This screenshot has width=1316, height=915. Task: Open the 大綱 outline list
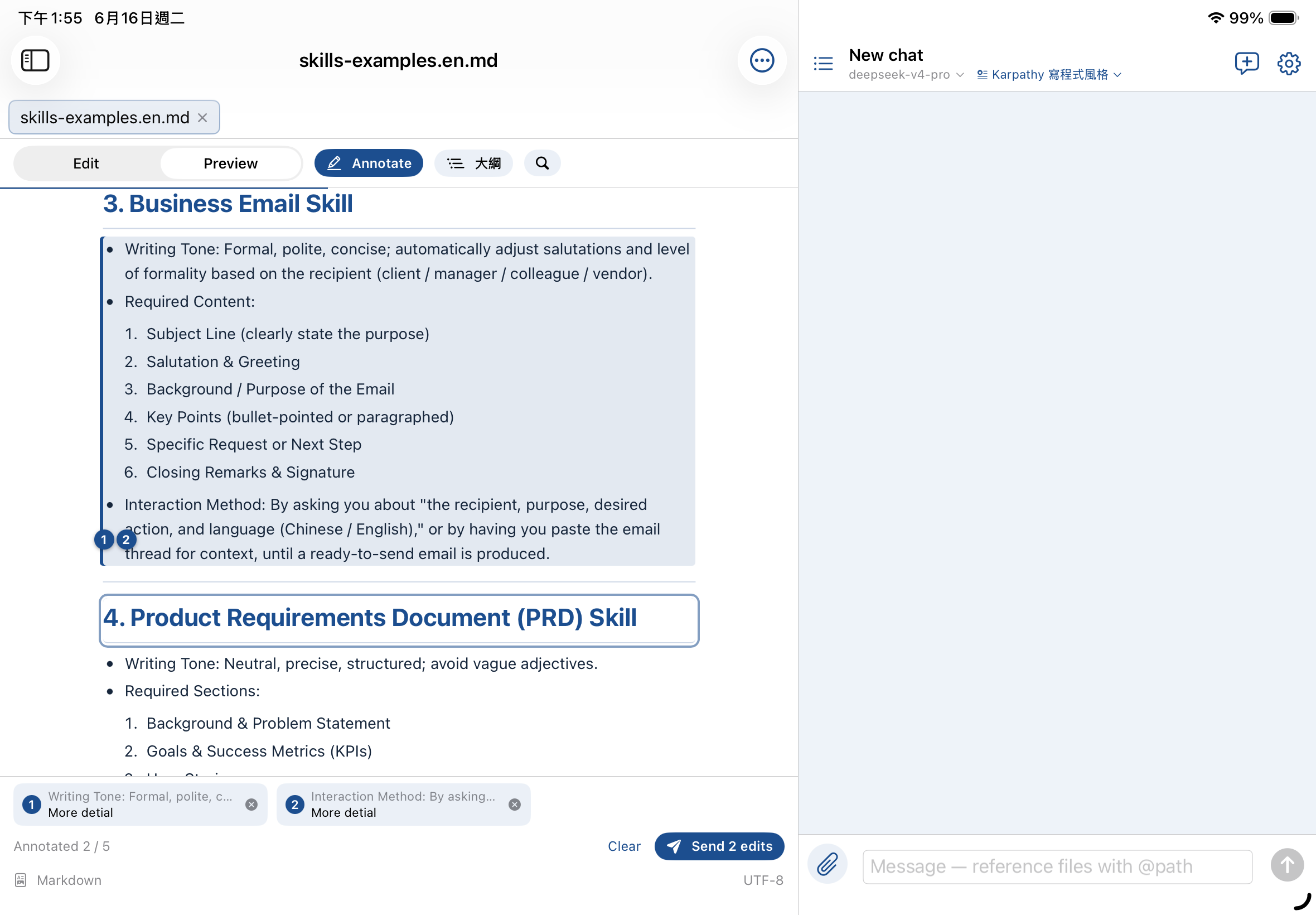click(473, 163)
